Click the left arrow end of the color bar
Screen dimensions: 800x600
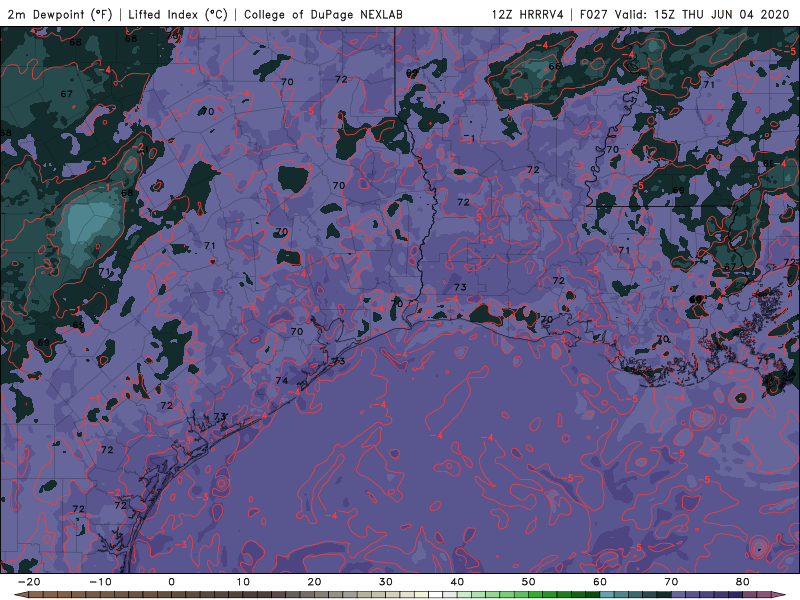[x=20, y=595]
